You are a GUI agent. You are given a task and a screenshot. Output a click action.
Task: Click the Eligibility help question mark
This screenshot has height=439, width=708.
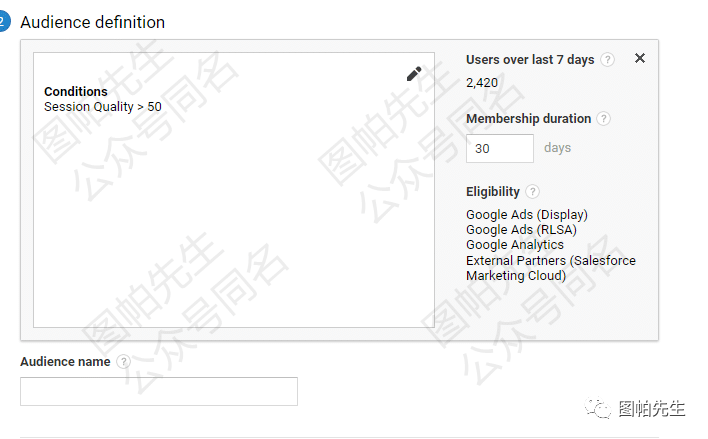pyautogui.click(x=533, y=192)
